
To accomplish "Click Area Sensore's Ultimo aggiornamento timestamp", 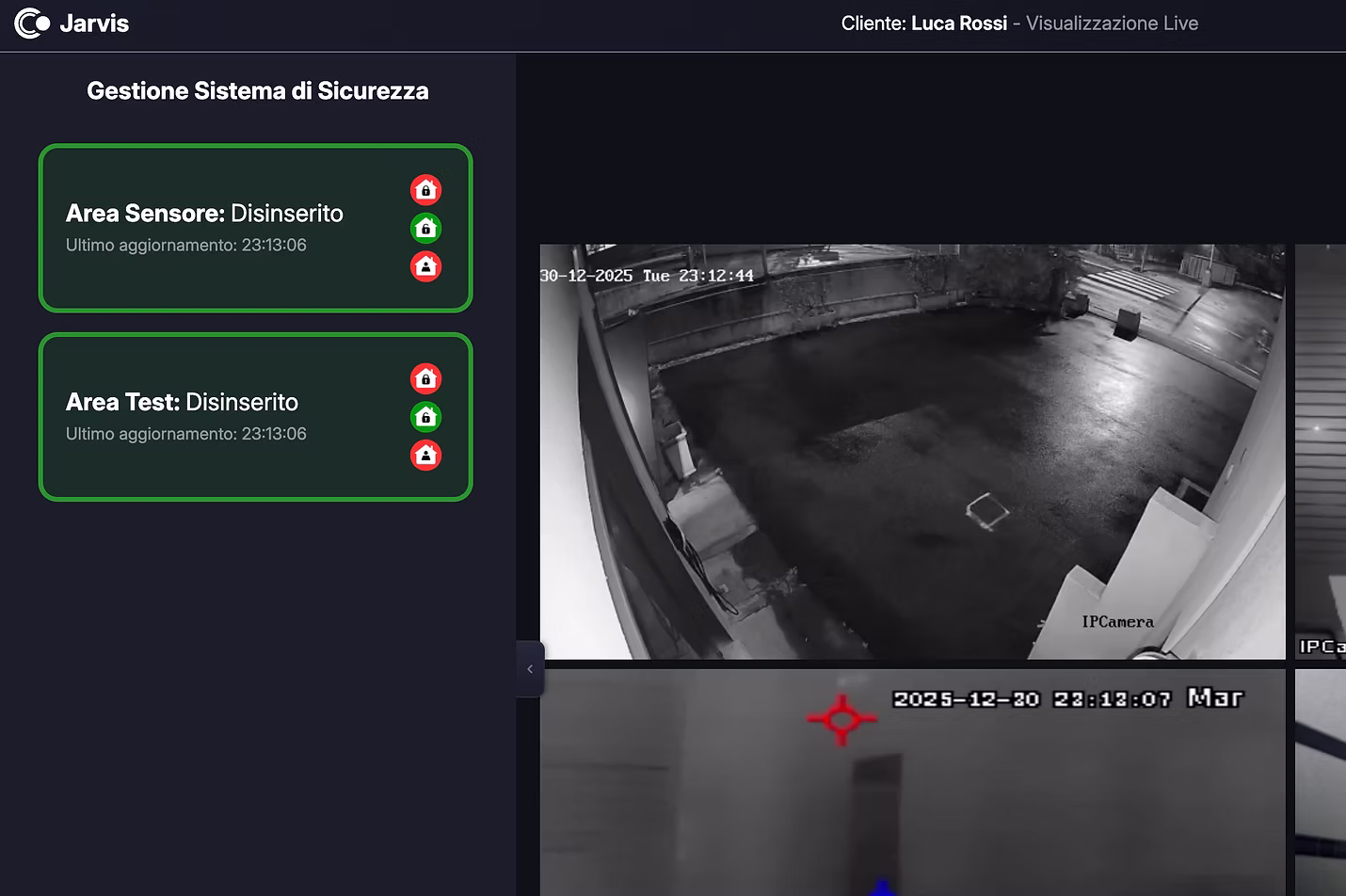I will 186,245.
